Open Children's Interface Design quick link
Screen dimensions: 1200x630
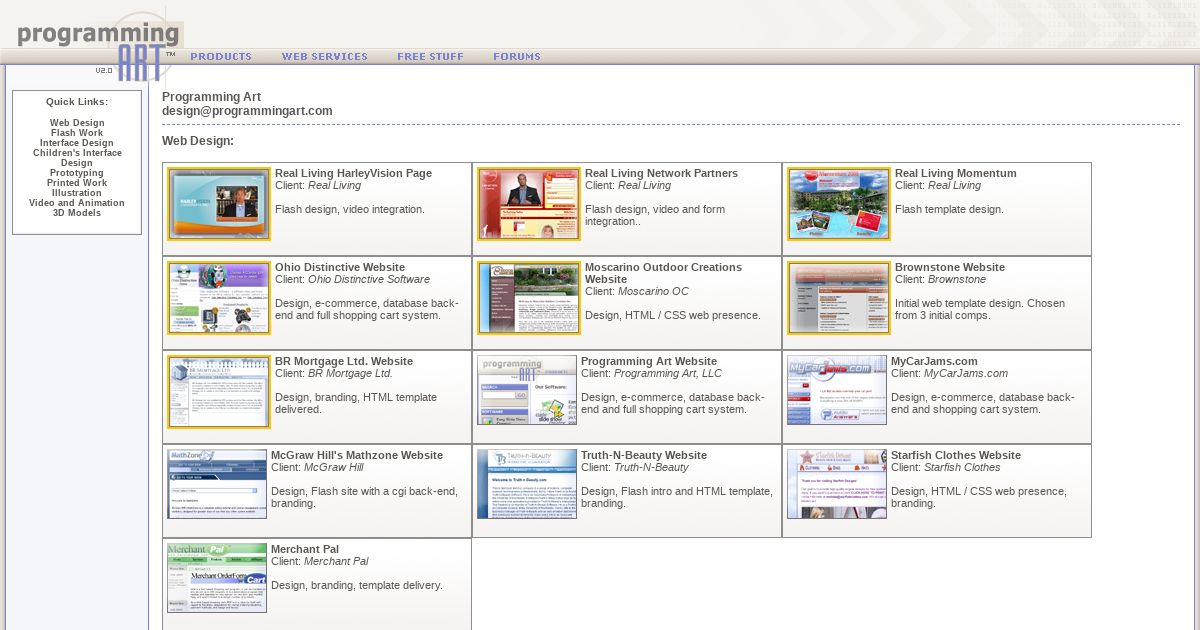click(77, 158)
